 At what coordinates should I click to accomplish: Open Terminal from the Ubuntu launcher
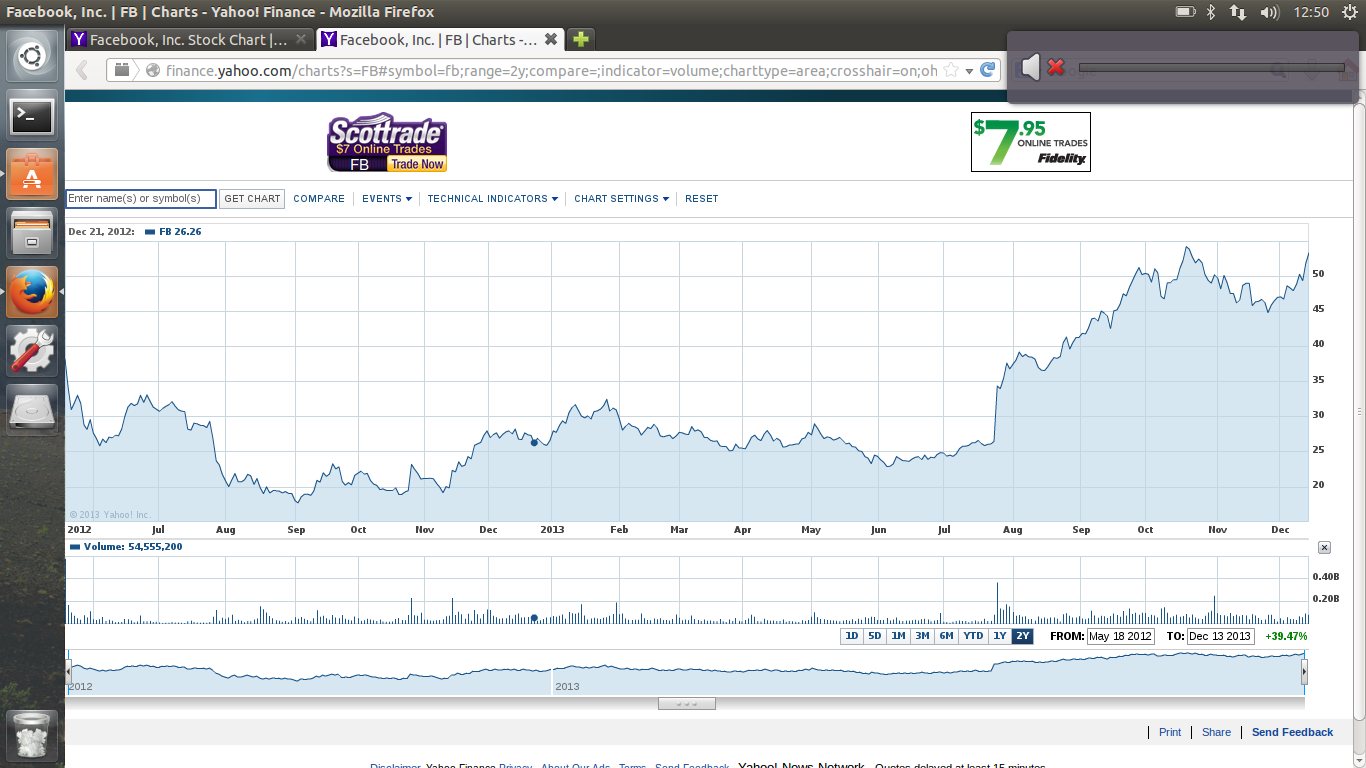tap(32, 117)
